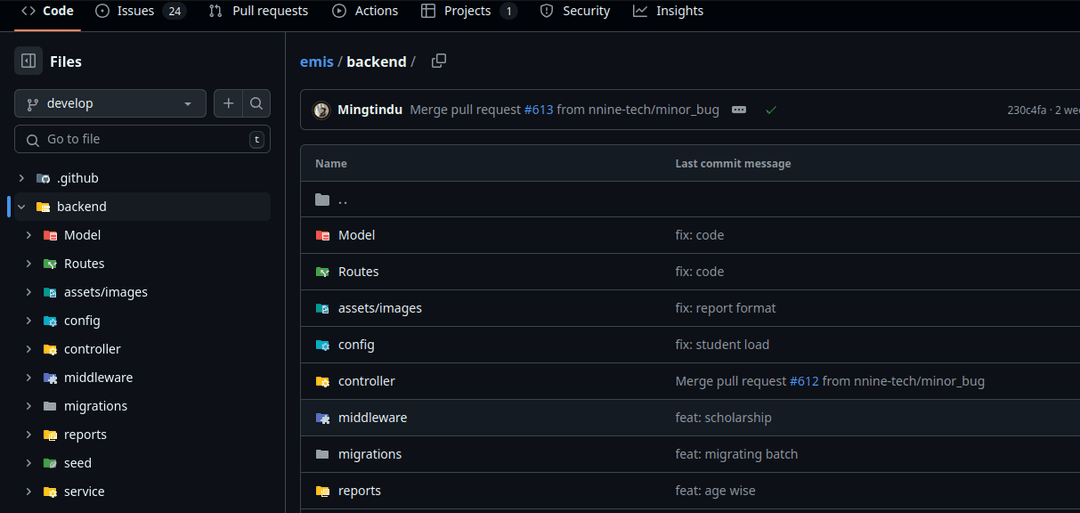Viewport: 1080px width, 513px height.
Task: Open the controller folder in file list
Action: (x=366, y=381)
